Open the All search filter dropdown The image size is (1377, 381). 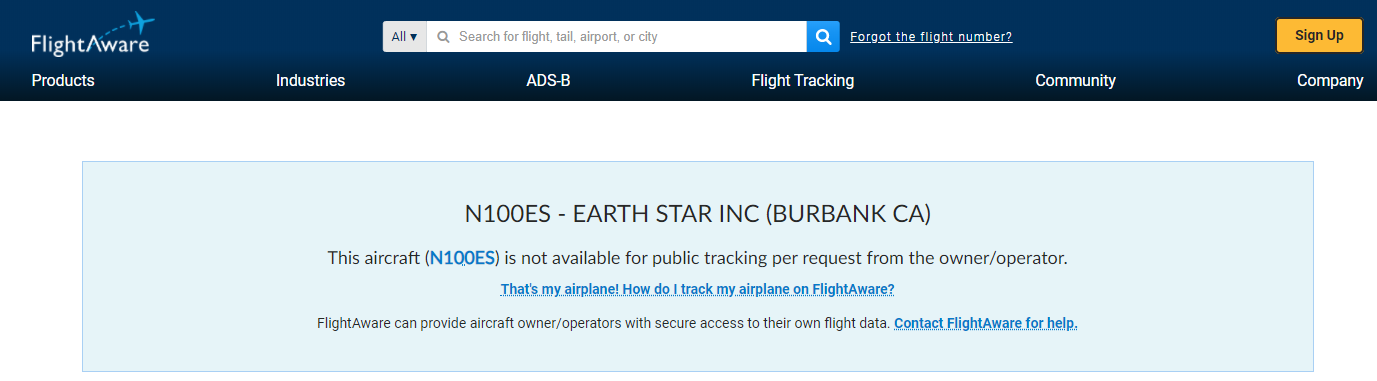pos(404,37)
